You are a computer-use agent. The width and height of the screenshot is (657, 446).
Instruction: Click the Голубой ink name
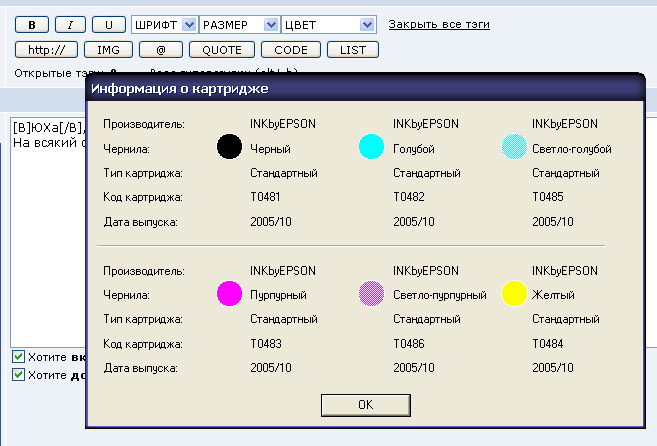point(414,149)
